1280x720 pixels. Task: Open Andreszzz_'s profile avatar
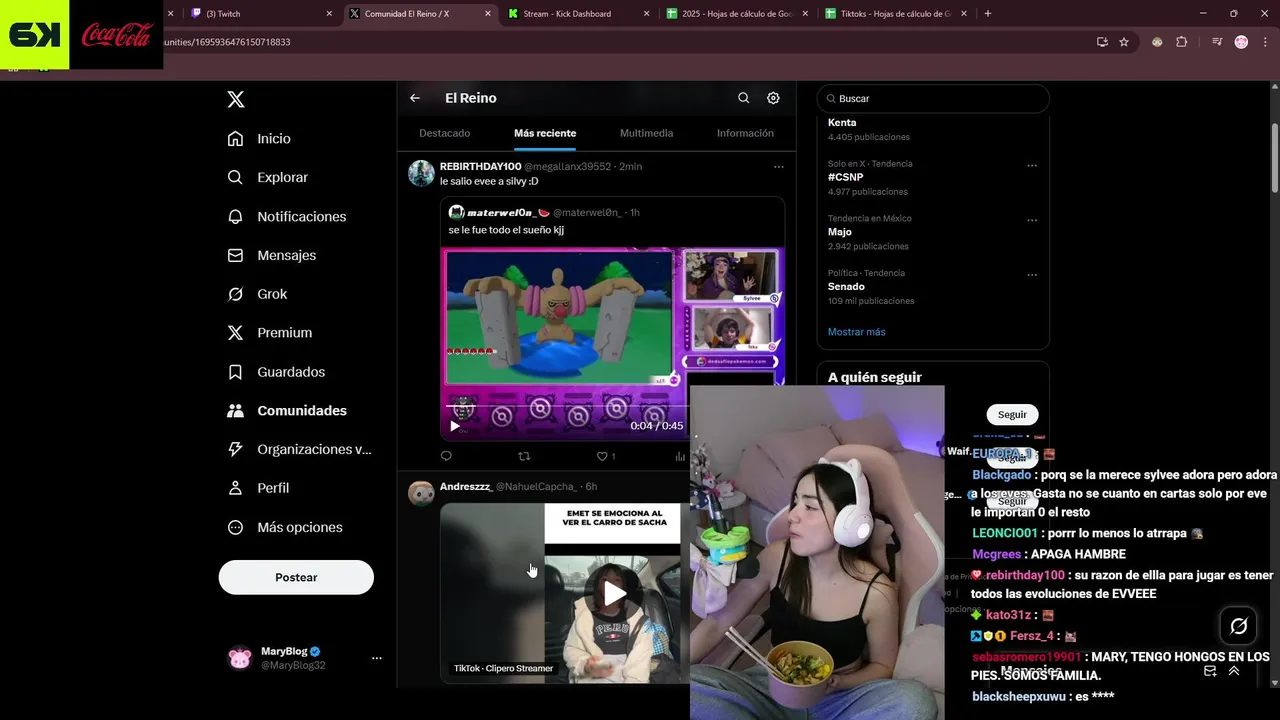(x=421, y=493)
